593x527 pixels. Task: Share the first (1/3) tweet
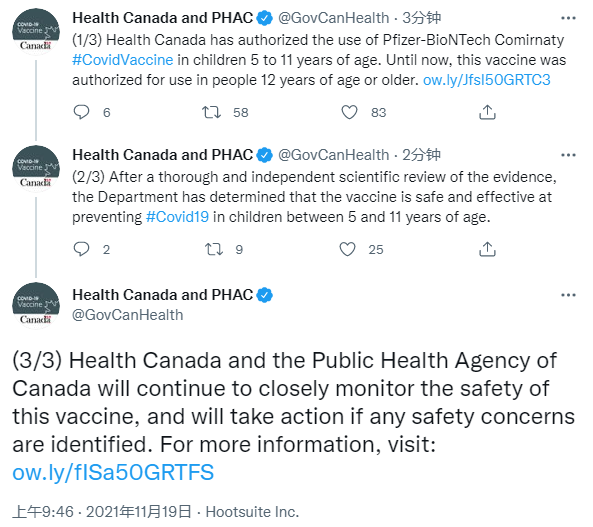[x=487, y=112]
